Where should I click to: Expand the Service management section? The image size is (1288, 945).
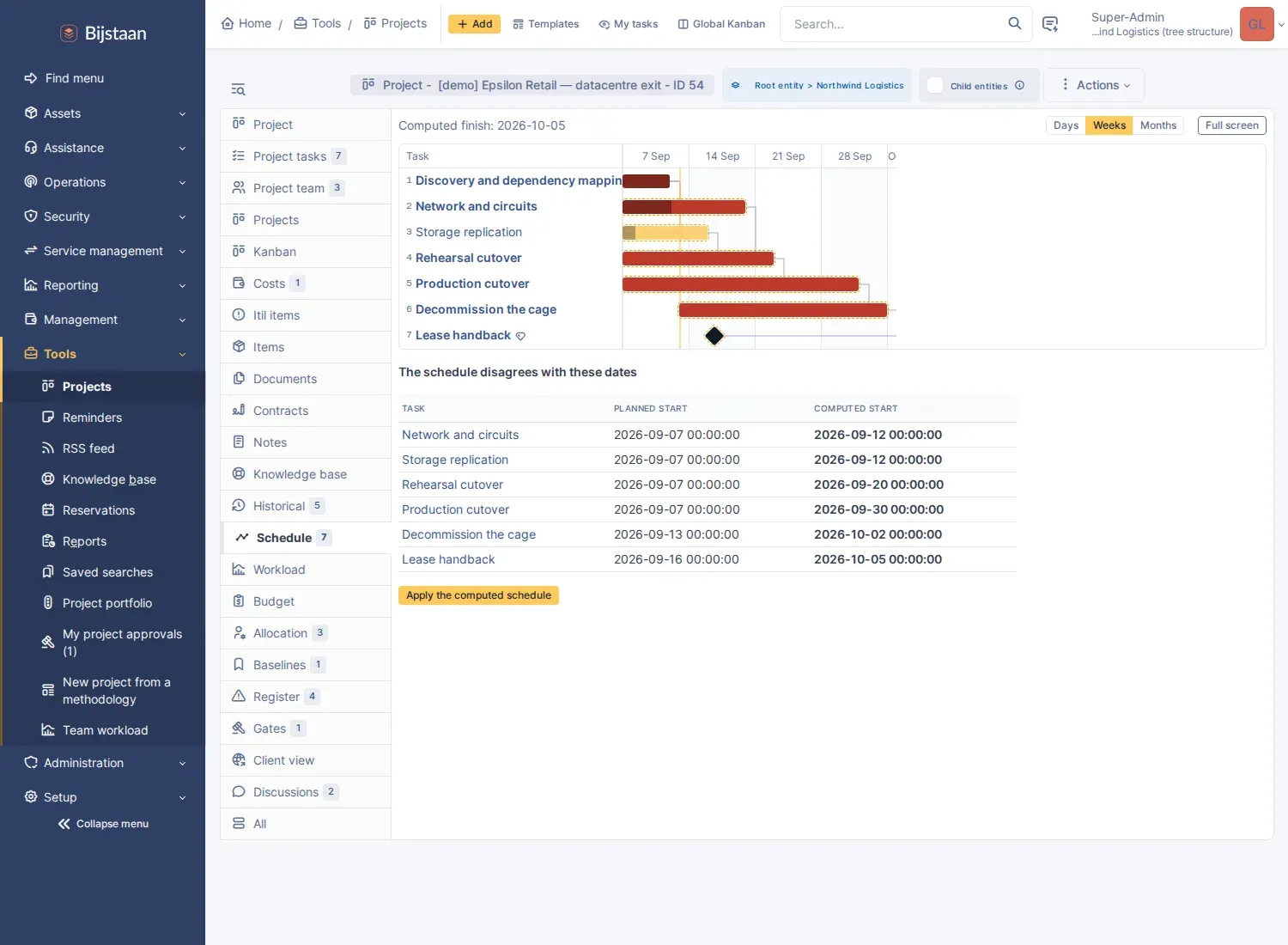[x=103, y=251]
